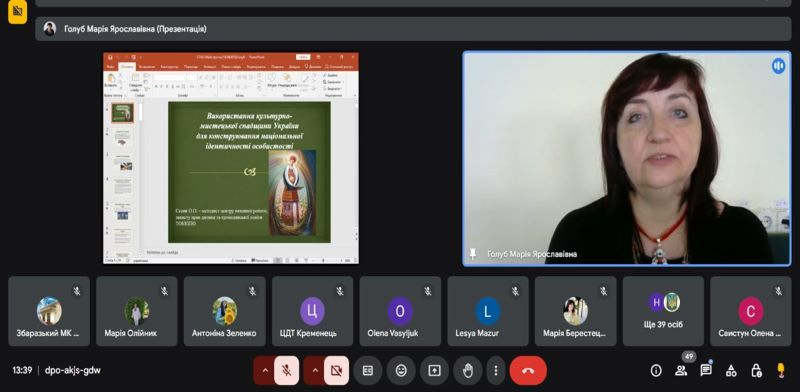
Task: Open the three-dot more options menu
Action: pyautogui.click(x=495, y=371)
